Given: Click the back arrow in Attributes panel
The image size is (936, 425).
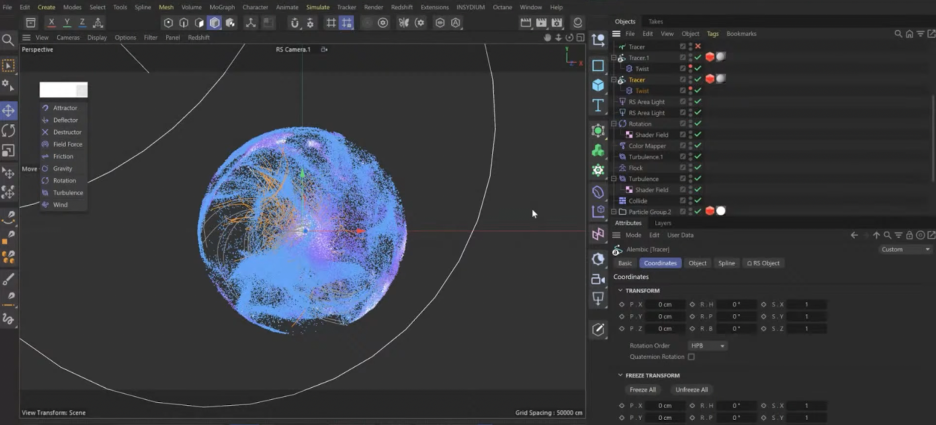Looking at the screenshot, I should pos(854,235).
